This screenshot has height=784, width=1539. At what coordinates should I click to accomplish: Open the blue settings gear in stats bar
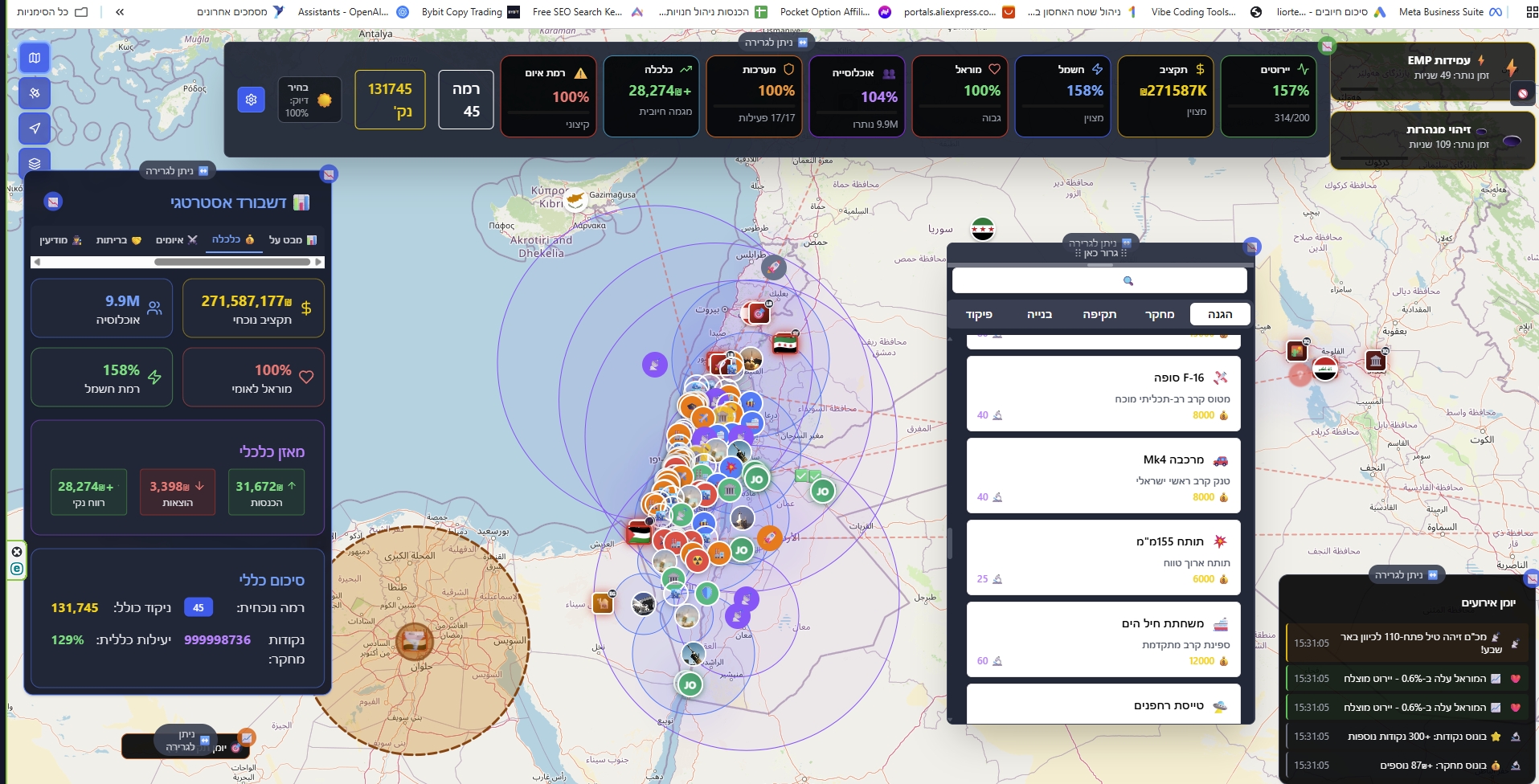pyautogui.click(x=252, y=100)
